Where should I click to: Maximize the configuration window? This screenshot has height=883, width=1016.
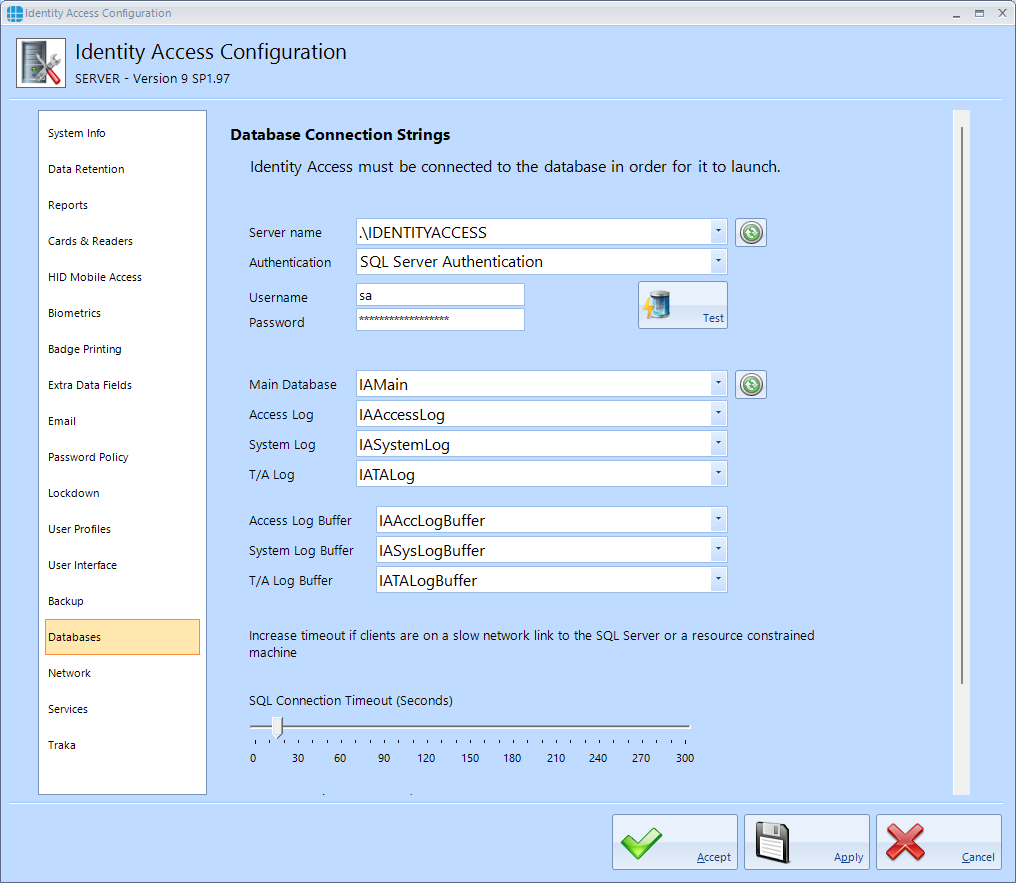click(979, 13)
